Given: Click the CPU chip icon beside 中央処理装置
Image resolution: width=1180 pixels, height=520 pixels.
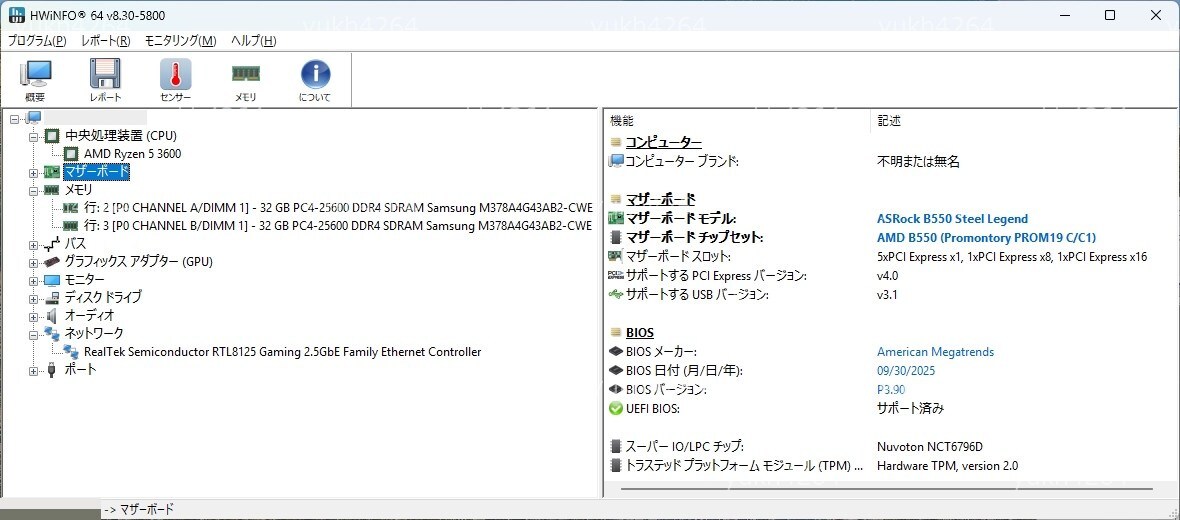Looking at the screenshot, I should [52, 136].
